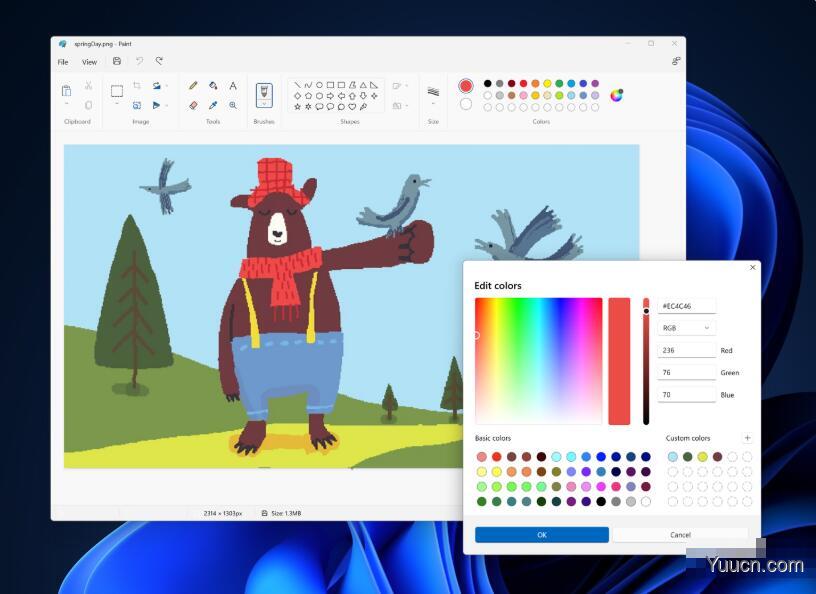
Task: Pick black in the Basic colors grid
Action: [x=601, y=501]
